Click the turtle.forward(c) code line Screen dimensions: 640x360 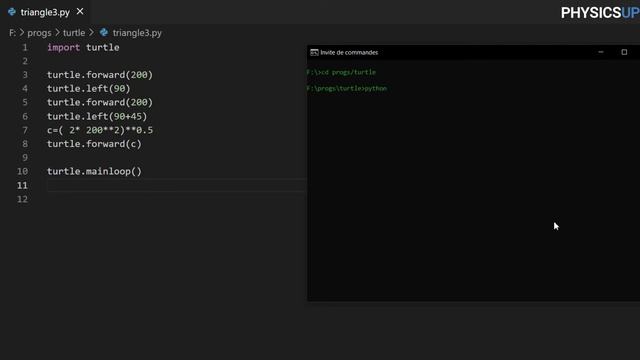click(x=94, y=144)
